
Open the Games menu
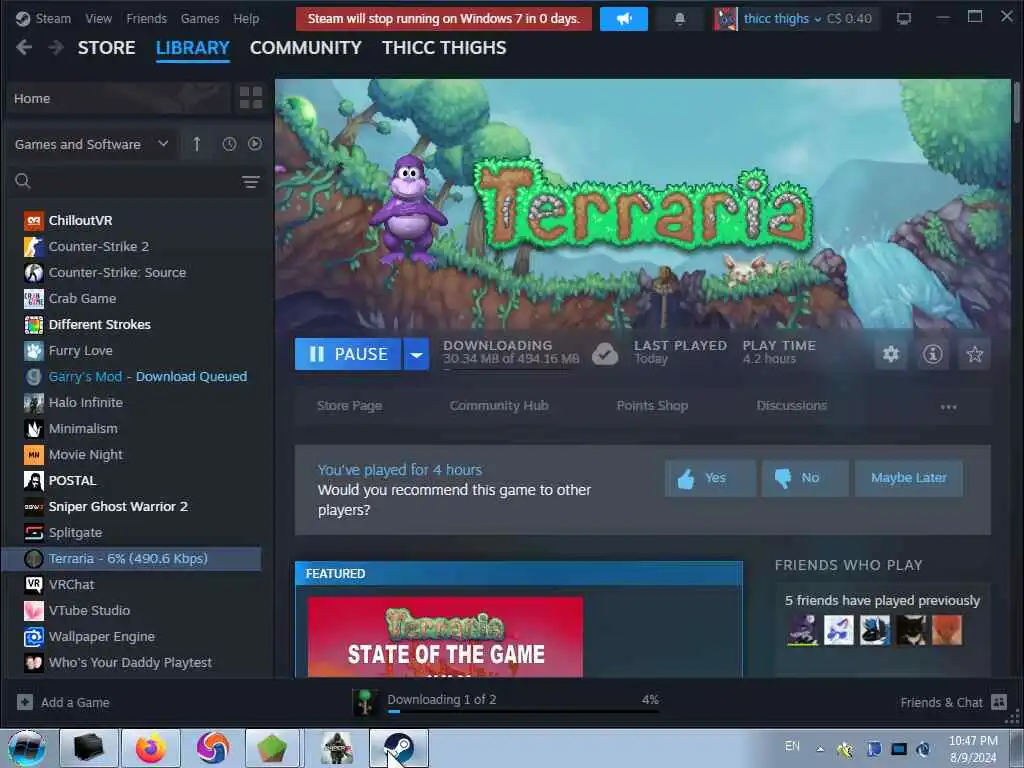(200, 19)
